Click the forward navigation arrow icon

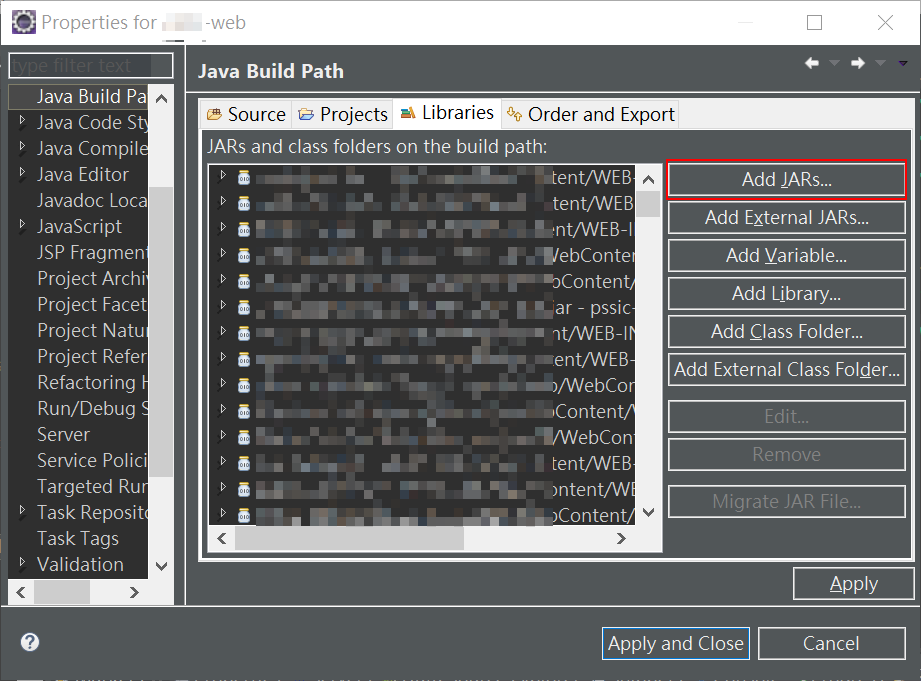click(858, 63)
